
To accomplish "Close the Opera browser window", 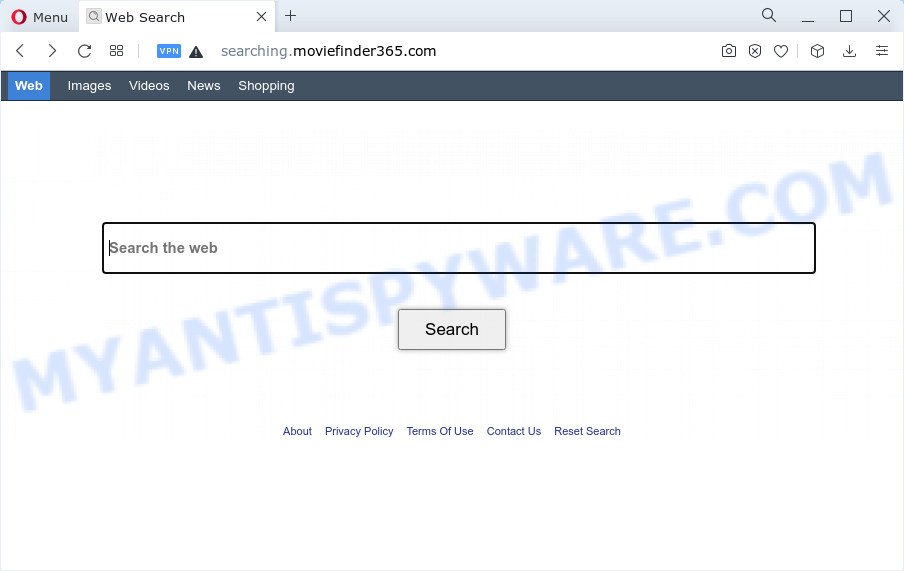I will pyautogui.click(x=884, y=16).
